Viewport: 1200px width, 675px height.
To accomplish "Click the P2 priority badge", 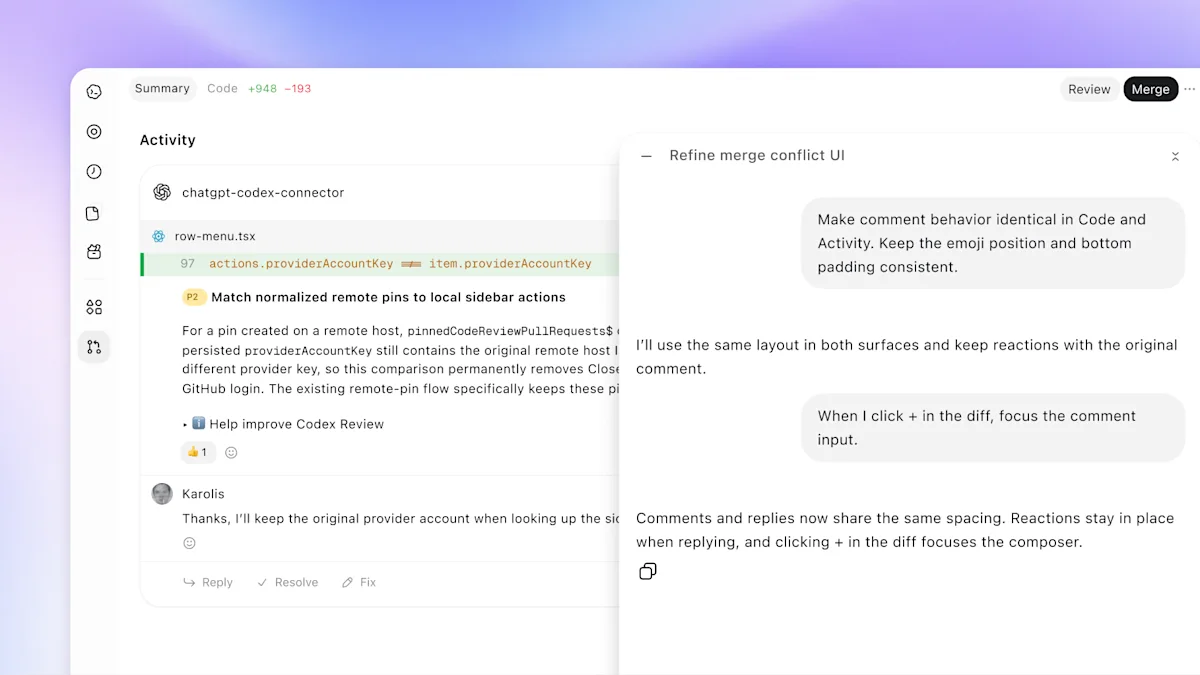I will point(194,297).
